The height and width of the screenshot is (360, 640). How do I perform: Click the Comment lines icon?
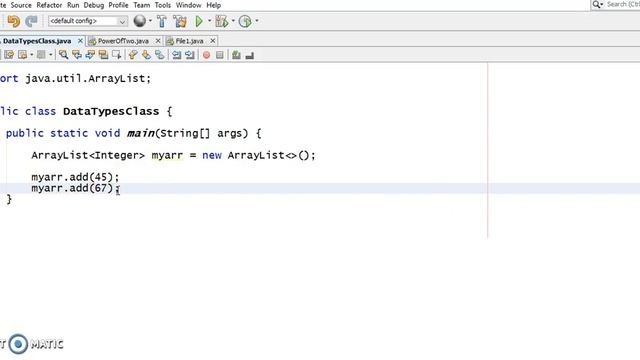click(236, 55)
